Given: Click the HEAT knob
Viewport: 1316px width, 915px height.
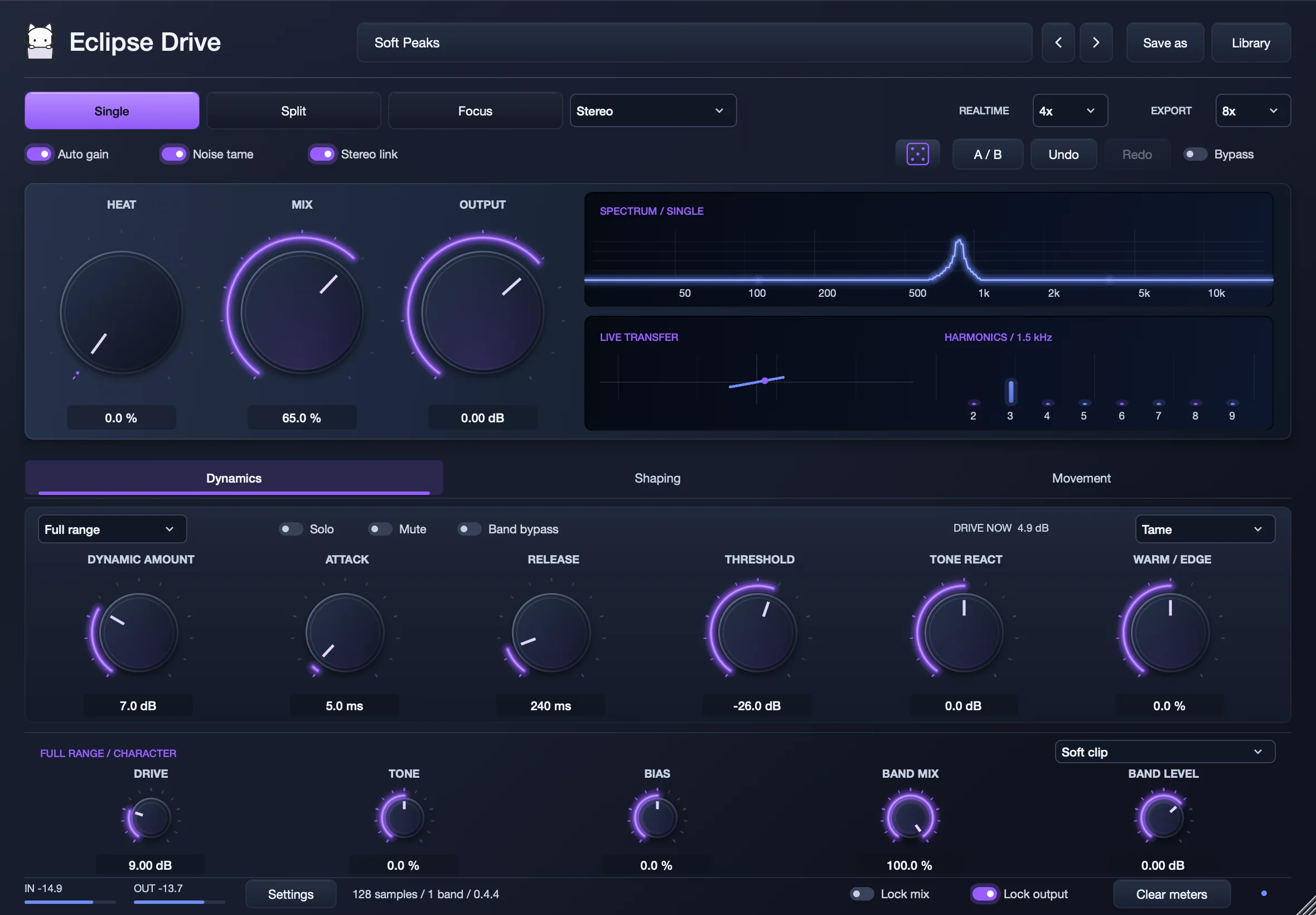Looking at the screenshot, I should pos(121,312).
